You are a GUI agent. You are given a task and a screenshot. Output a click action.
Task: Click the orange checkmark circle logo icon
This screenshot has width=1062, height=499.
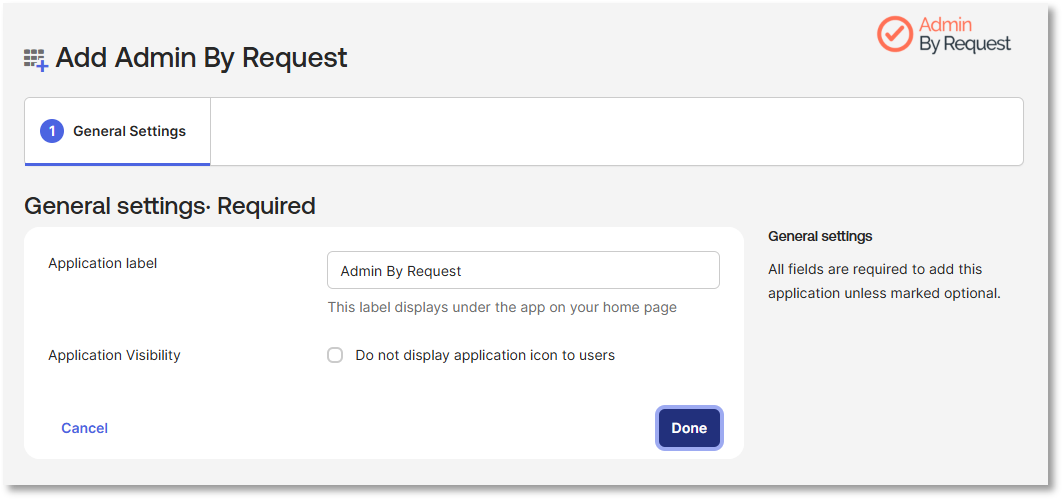[895, 35]
